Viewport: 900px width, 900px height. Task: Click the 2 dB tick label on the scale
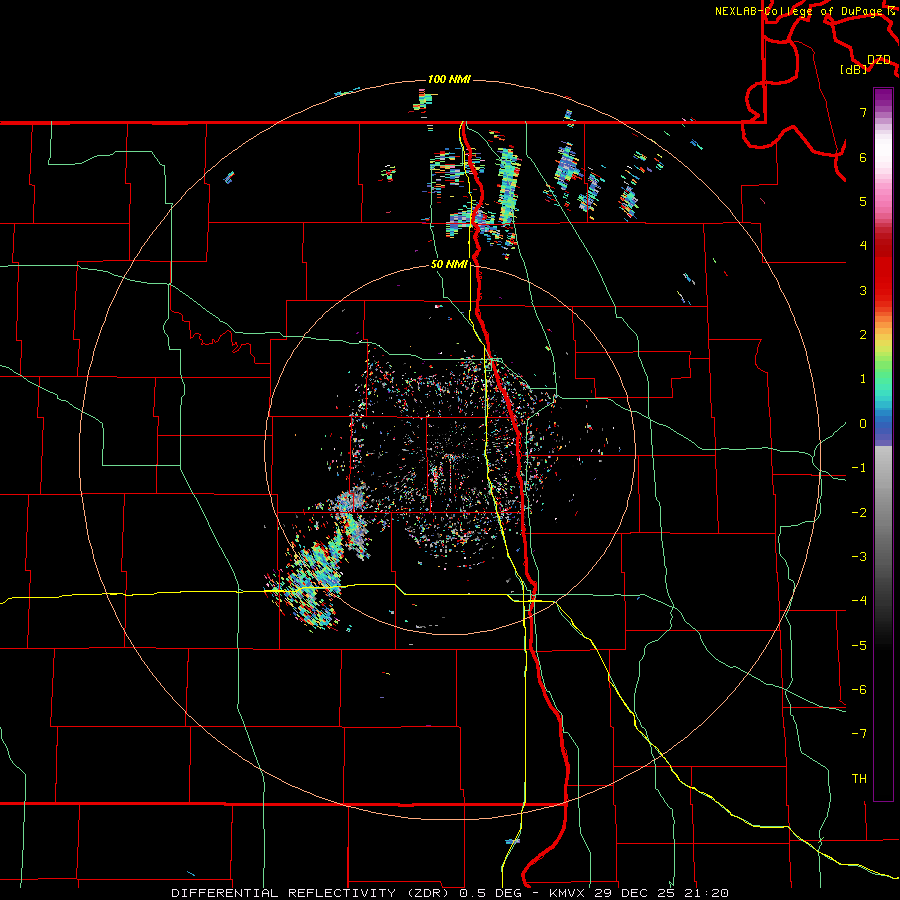coord(863,335)
